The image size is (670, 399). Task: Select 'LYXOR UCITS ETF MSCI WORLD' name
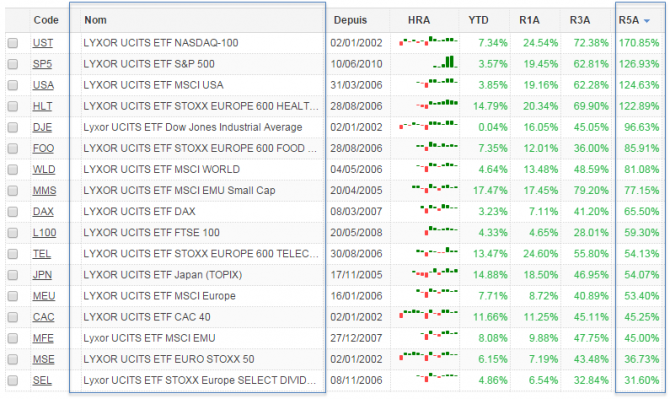point(162,170)
